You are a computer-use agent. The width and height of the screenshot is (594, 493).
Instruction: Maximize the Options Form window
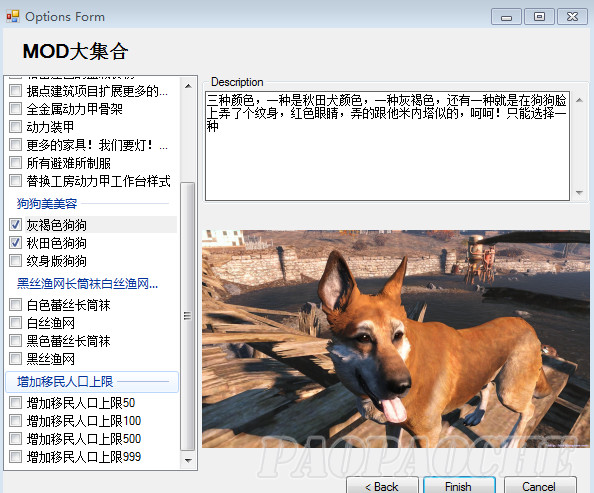point(539,17)
